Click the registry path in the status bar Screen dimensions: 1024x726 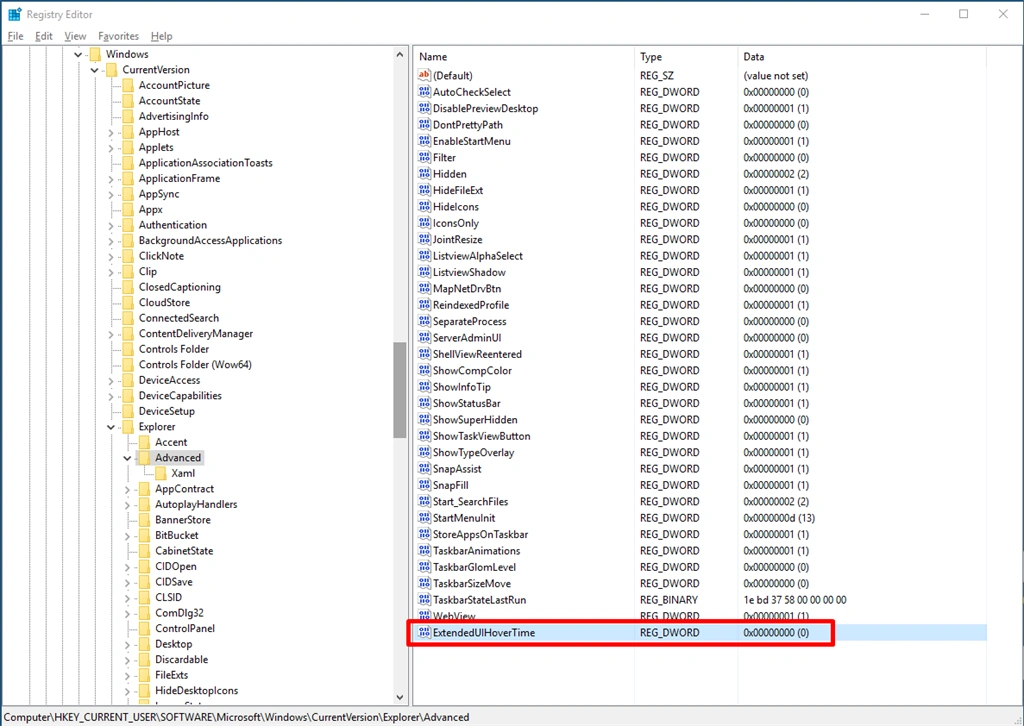236,717
